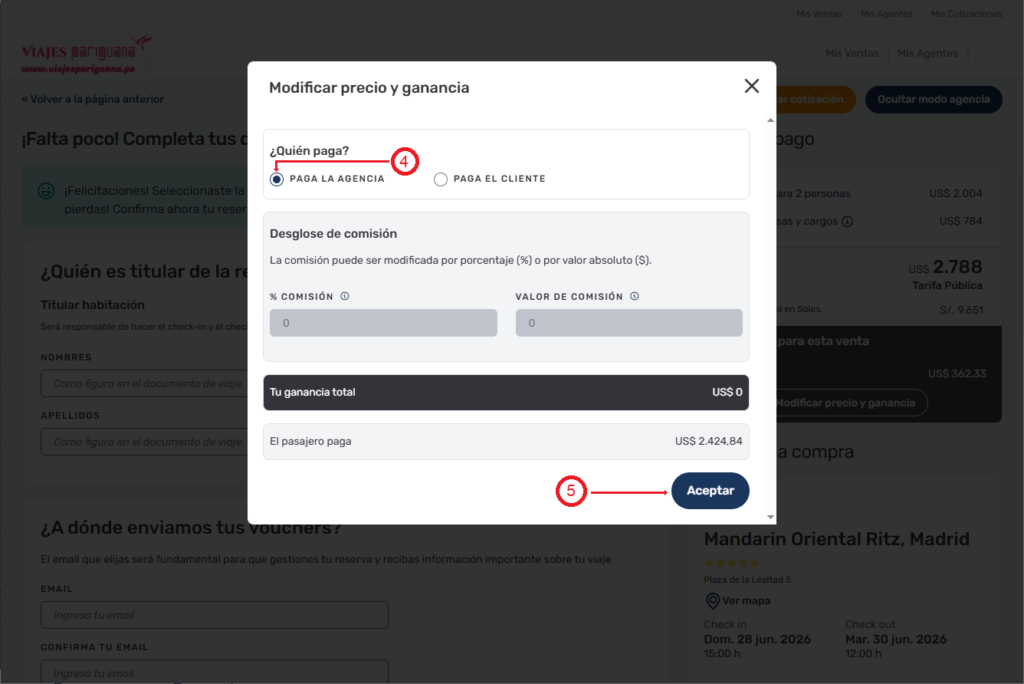
Task: Open Mis Agentes in the header menu
Action: click(927, 53)
